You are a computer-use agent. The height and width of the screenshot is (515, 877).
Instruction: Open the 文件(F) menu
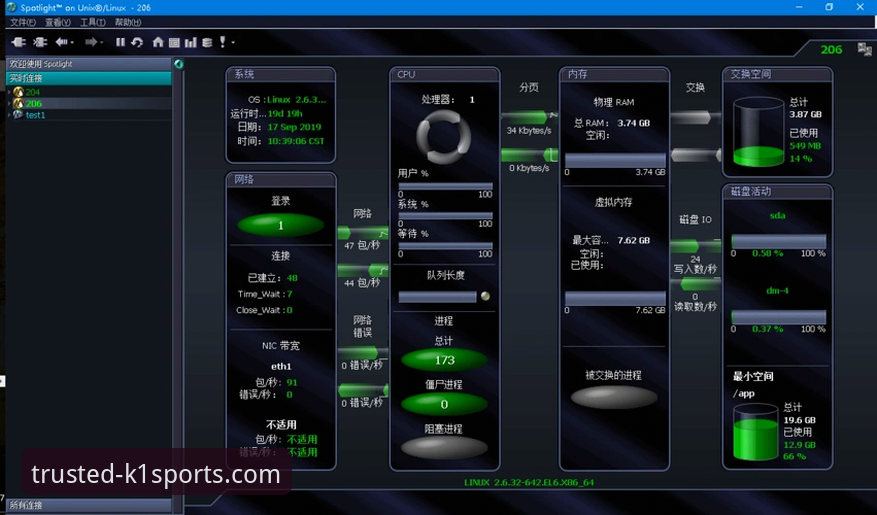click(23, 22)
